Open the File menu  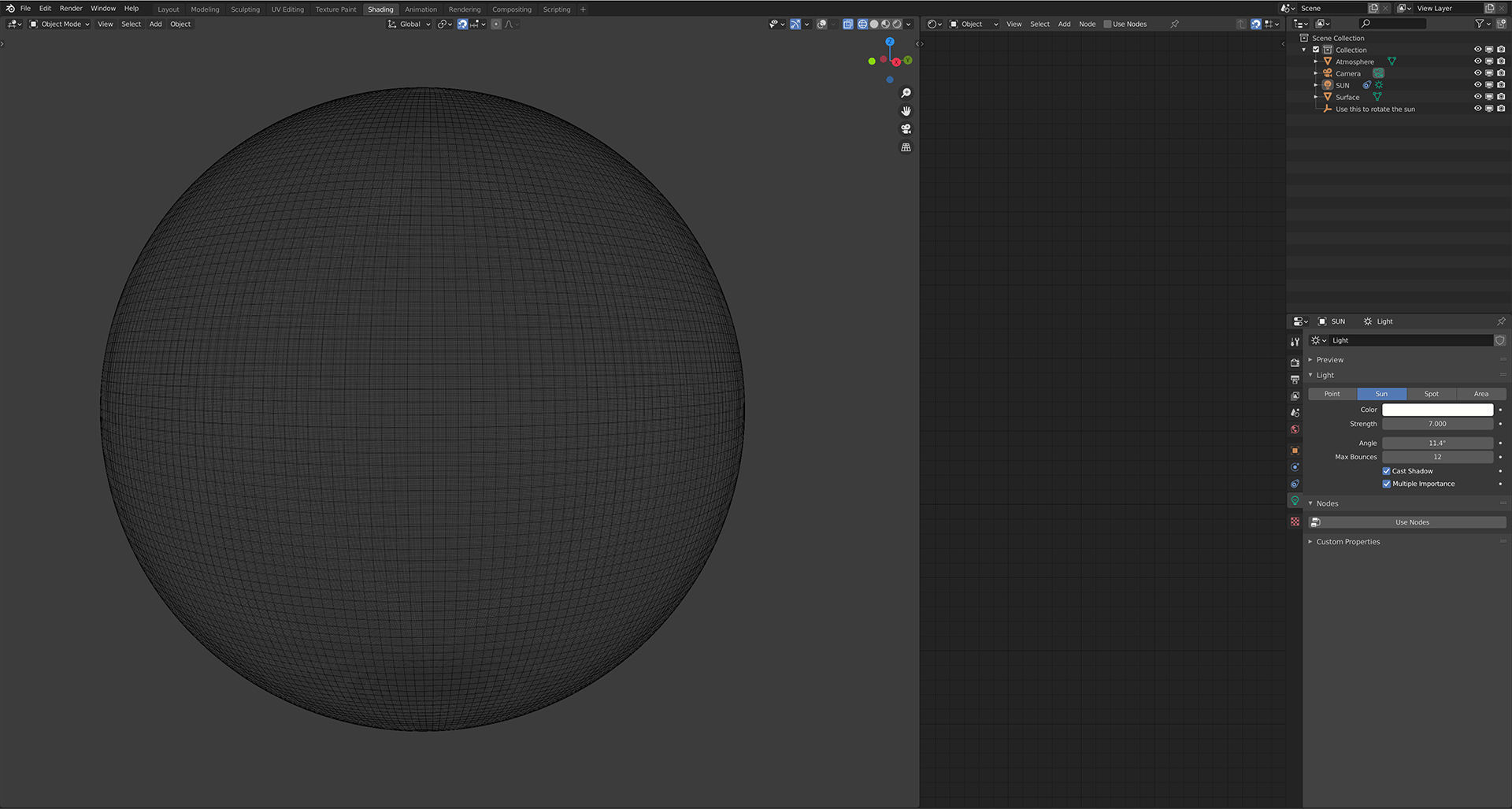pyautogui.click(x=25, y=9)
